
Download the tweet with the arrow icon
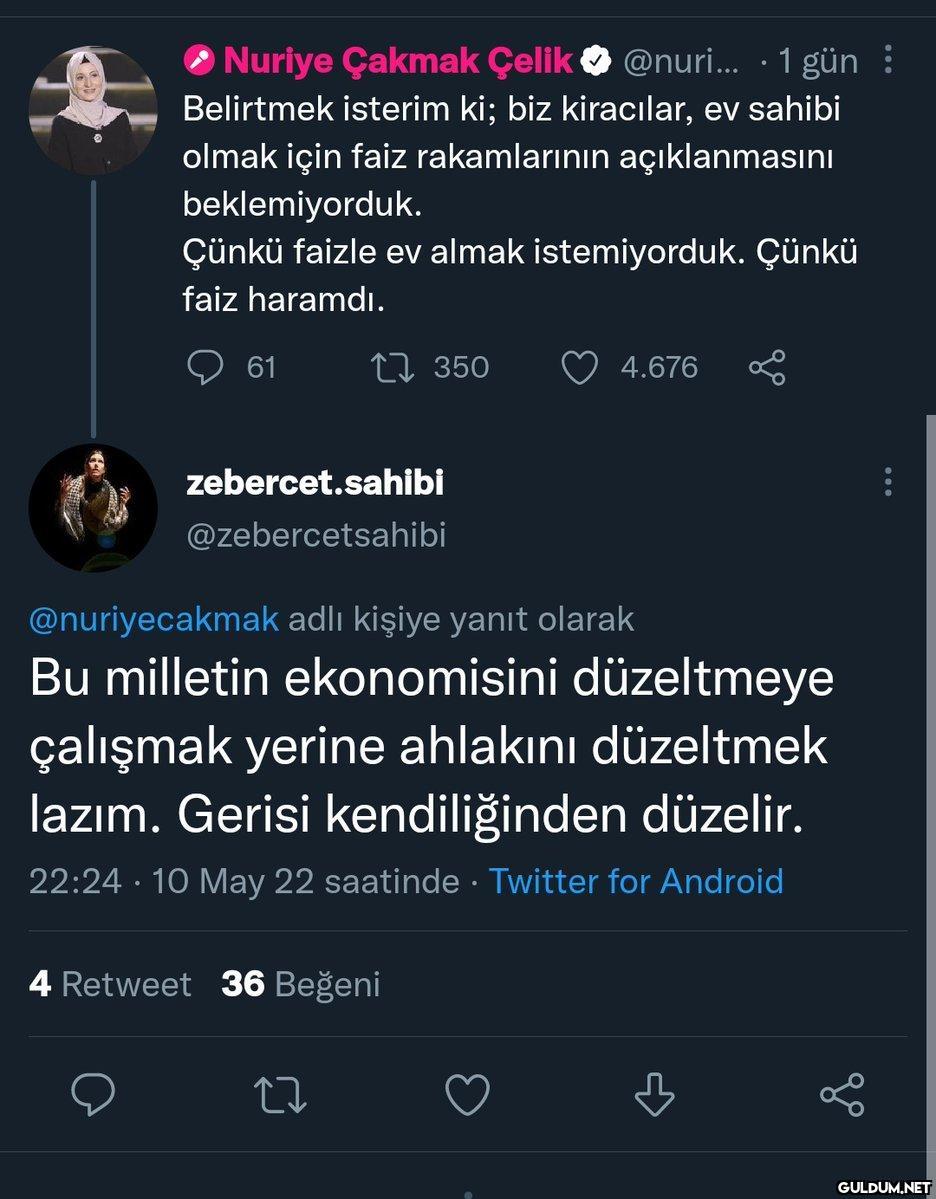(654, 1095)
